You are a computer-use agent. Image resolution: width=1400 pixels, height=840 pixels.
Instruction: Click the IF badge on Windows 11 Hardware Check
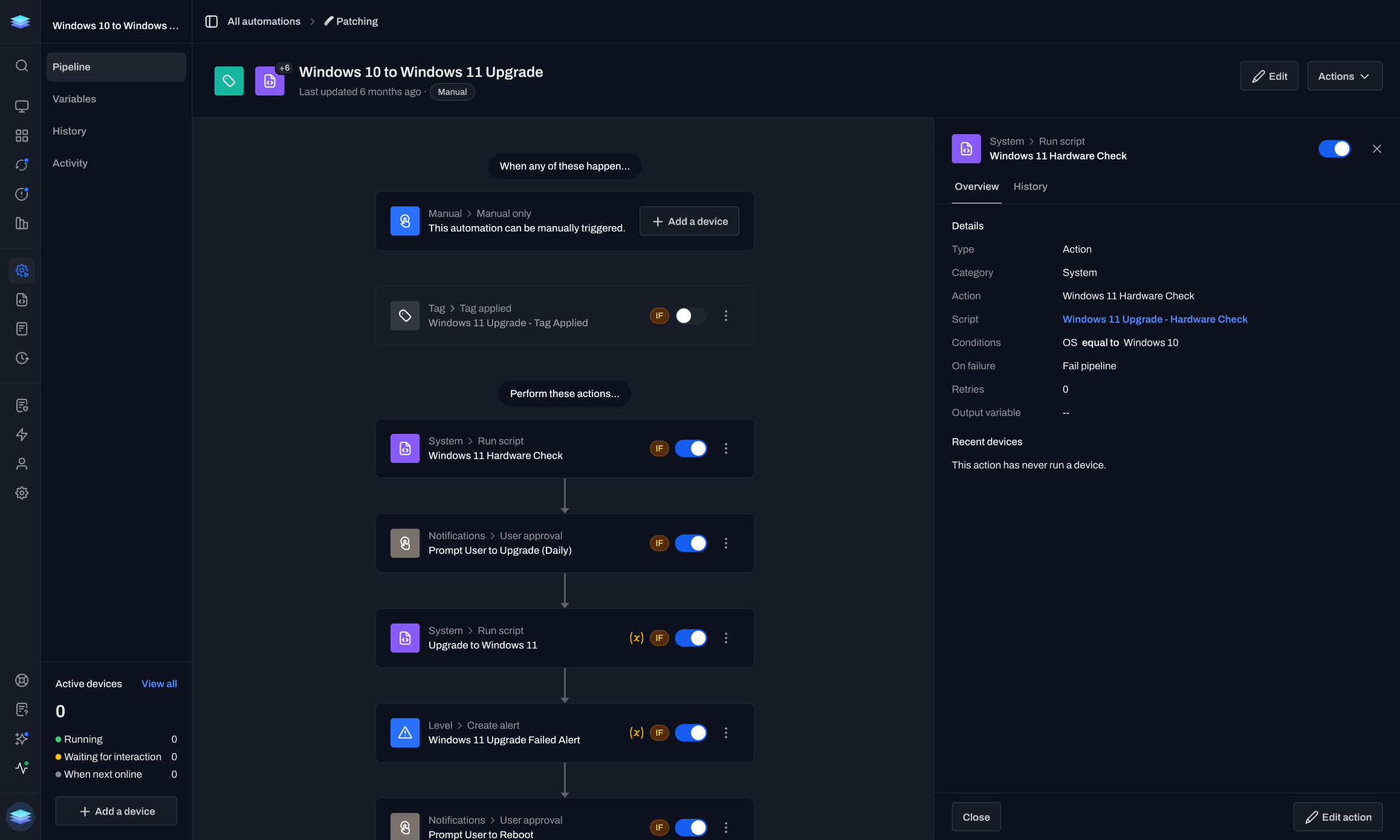point(659,448)
